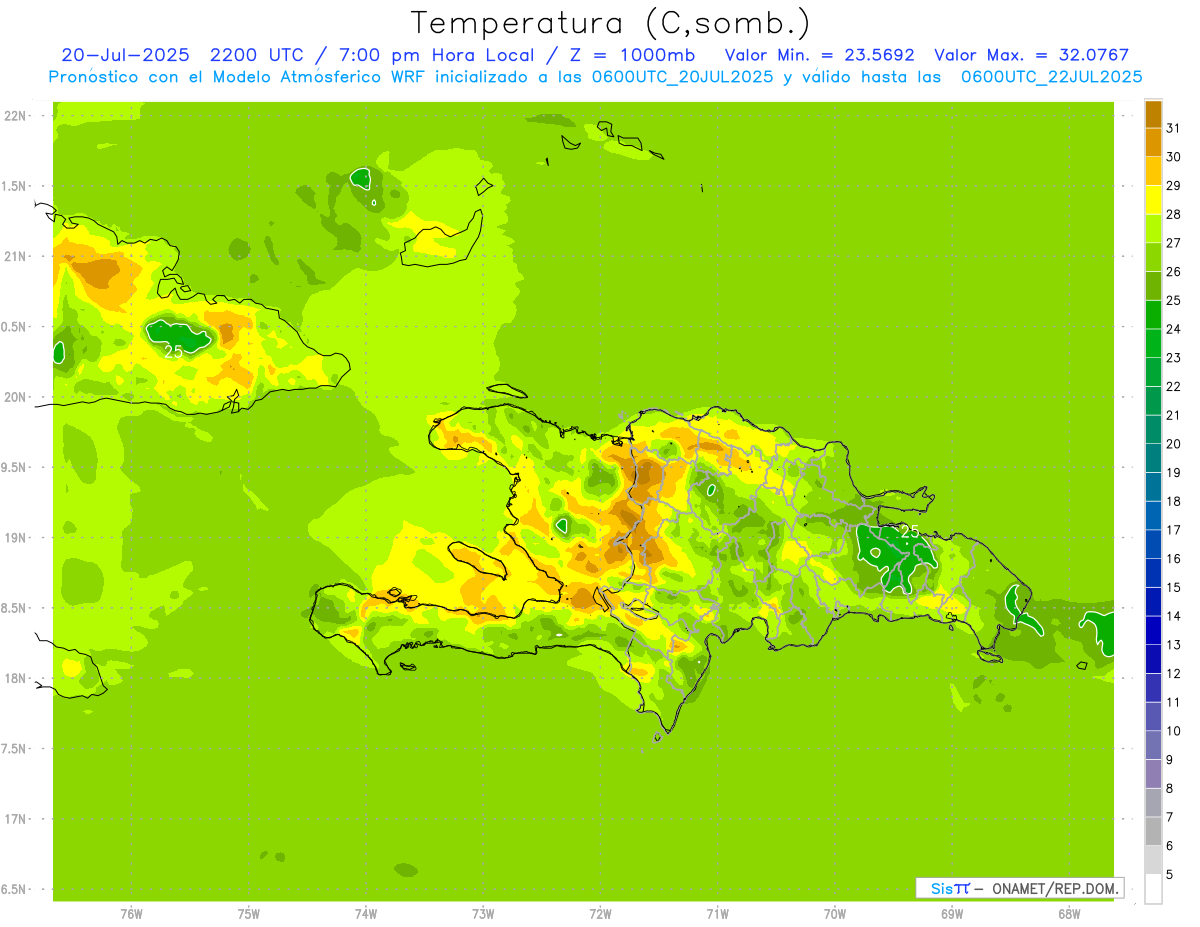Click the '76W' longitude label
This screenshot has width=1200, height=927.
click(131, 913)
